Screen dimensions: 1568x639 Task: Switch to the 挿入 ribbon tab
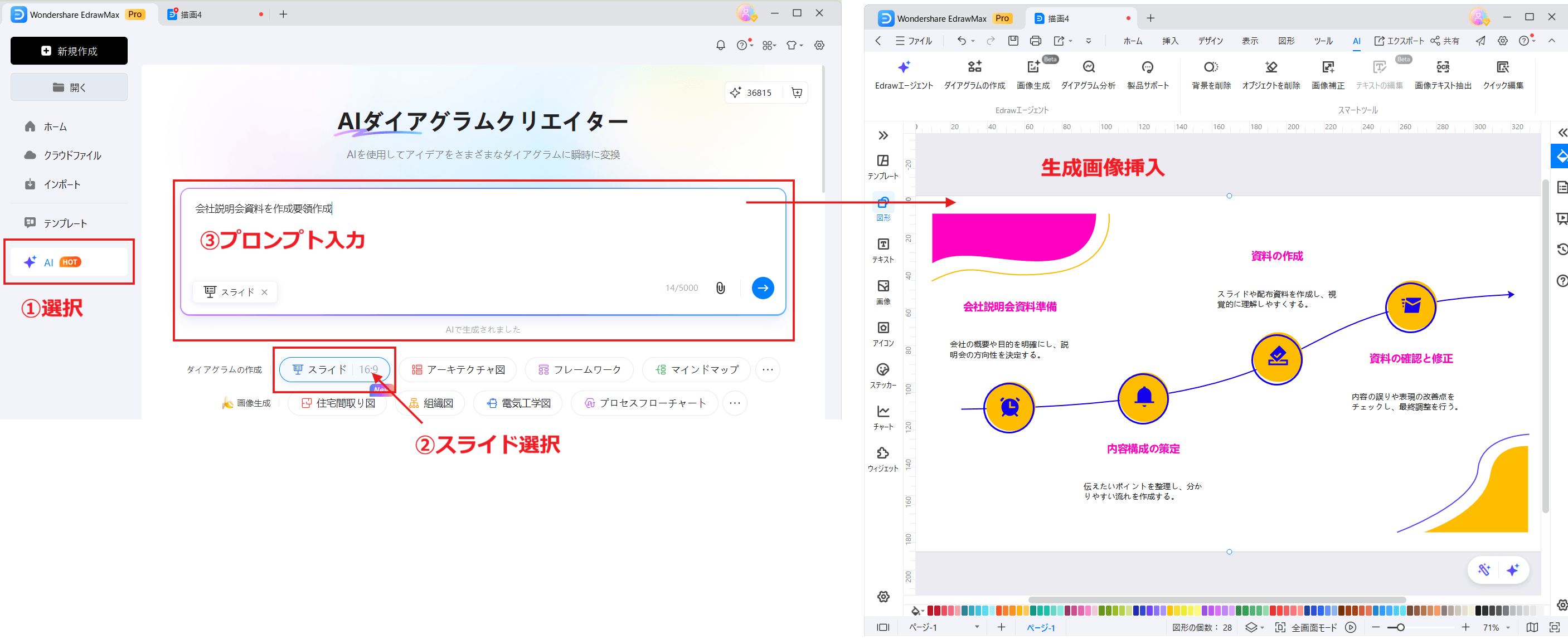pyautogui.click(x=1169, y=41)
